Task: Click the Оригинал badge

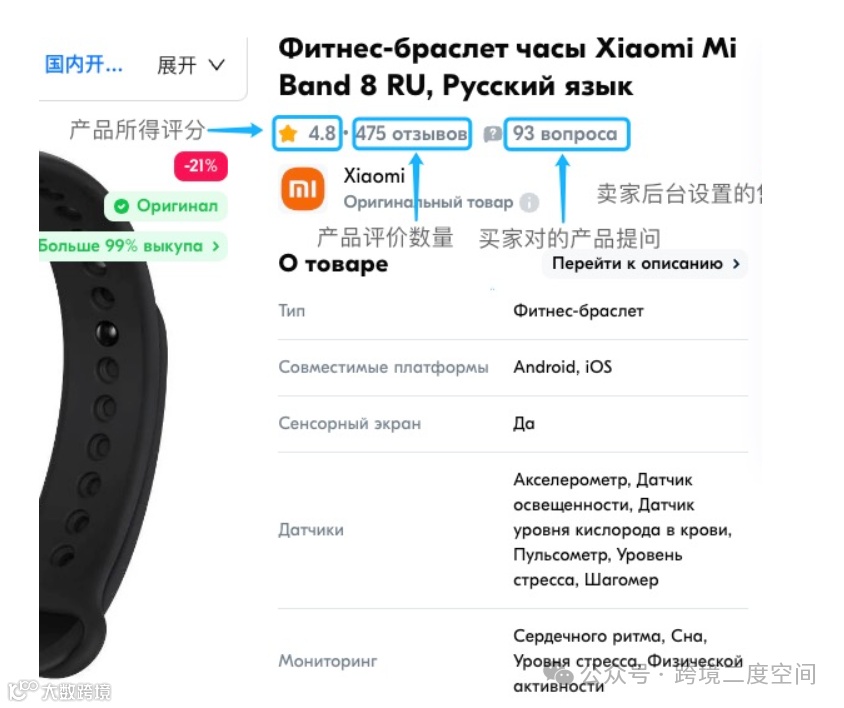Action: (166, 206)
